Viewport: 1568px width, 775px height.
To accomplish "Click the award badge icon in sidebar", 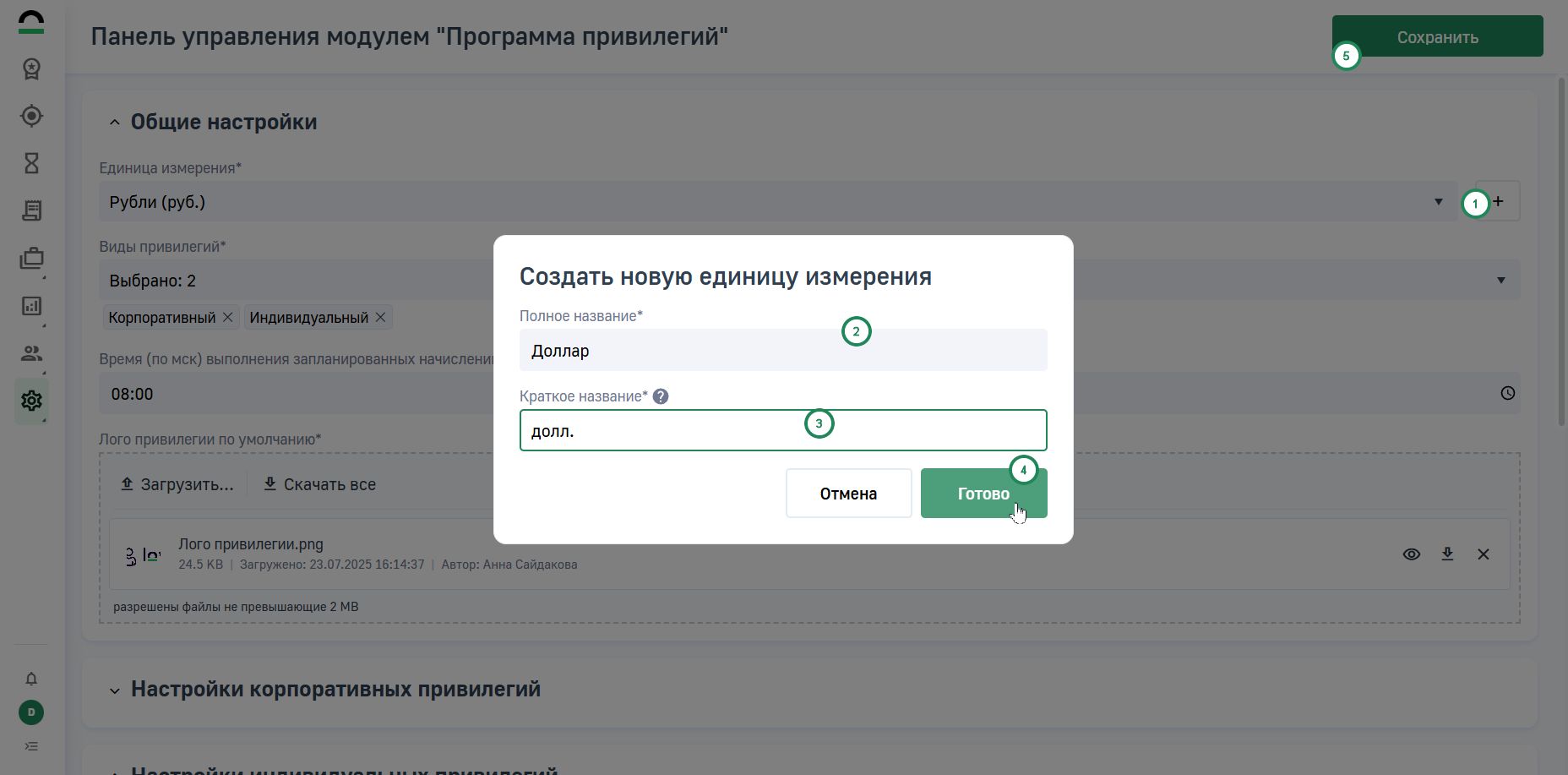I will coord(31,68).
